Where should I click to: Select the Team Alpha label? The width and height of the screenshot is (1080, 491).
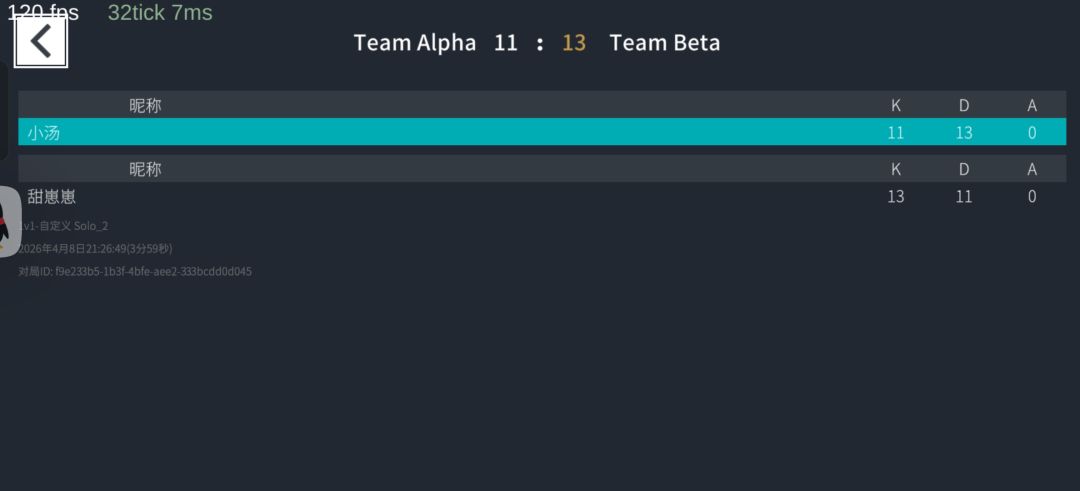pyautogui.click(x=415, y=43)
